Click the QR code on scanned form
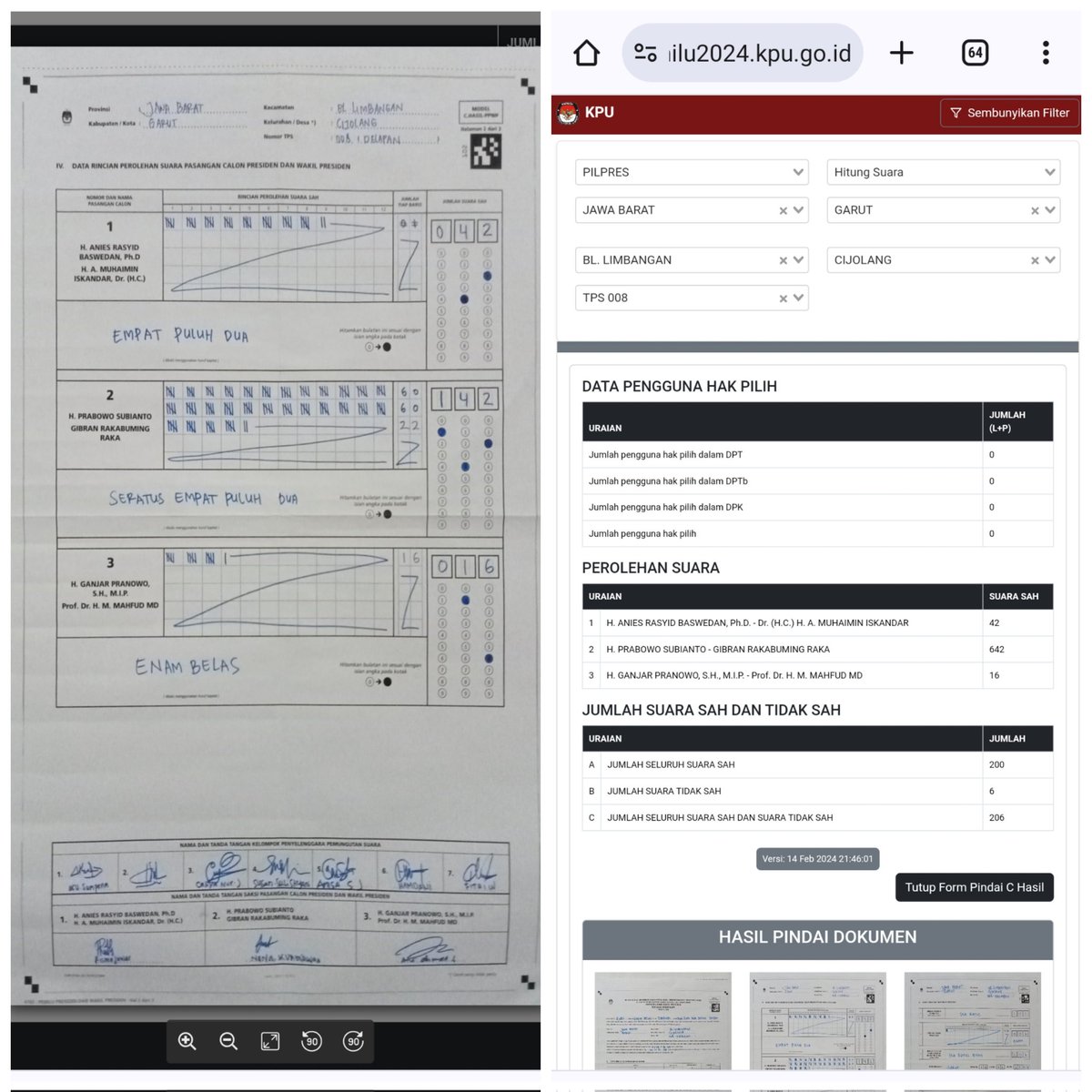 485,151
